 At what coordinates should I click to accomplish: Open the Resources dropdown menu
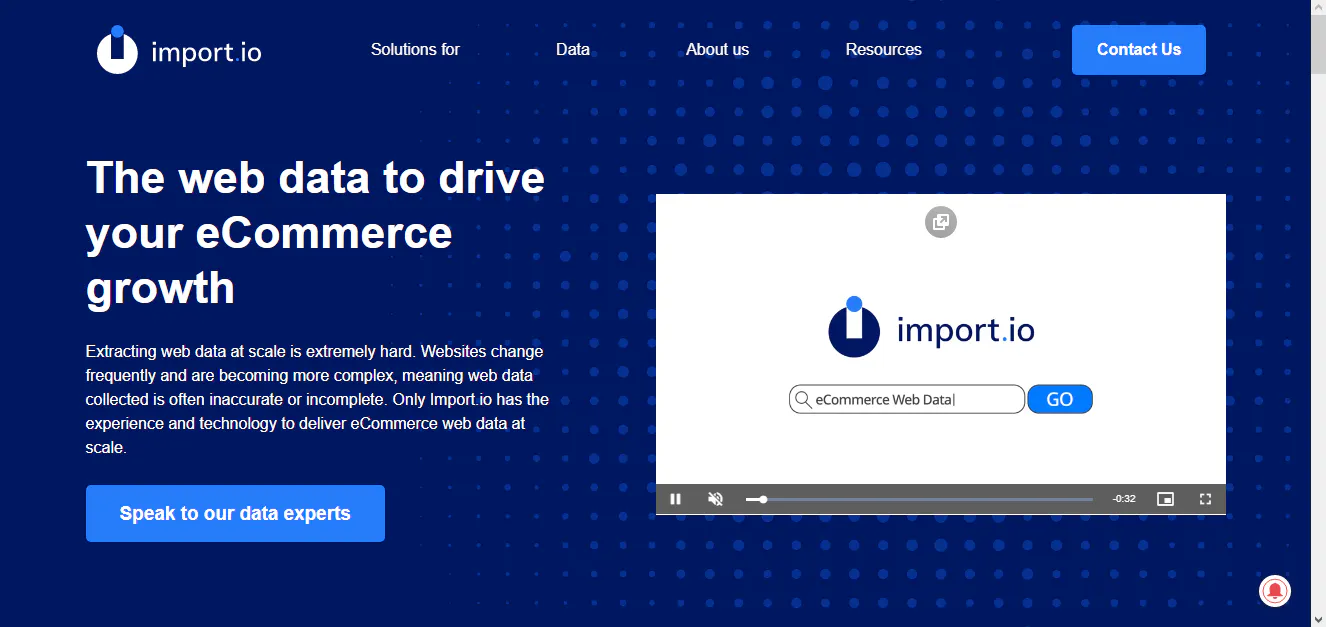pos(883,49)
